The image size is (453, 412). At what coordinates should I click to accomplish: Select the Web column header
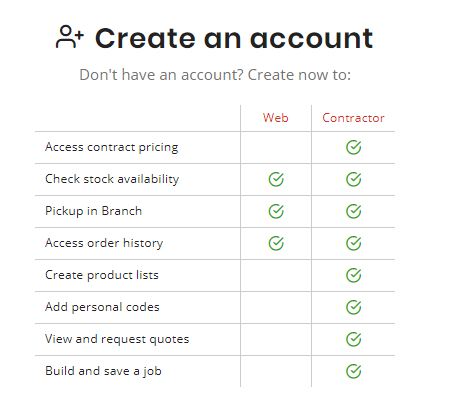[275, 118]
